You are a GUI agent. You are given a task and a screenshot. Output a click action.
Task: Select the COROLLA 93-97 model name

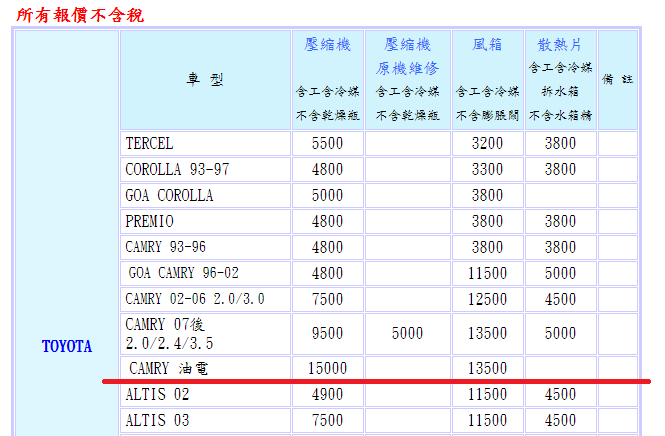coord(177,169)
